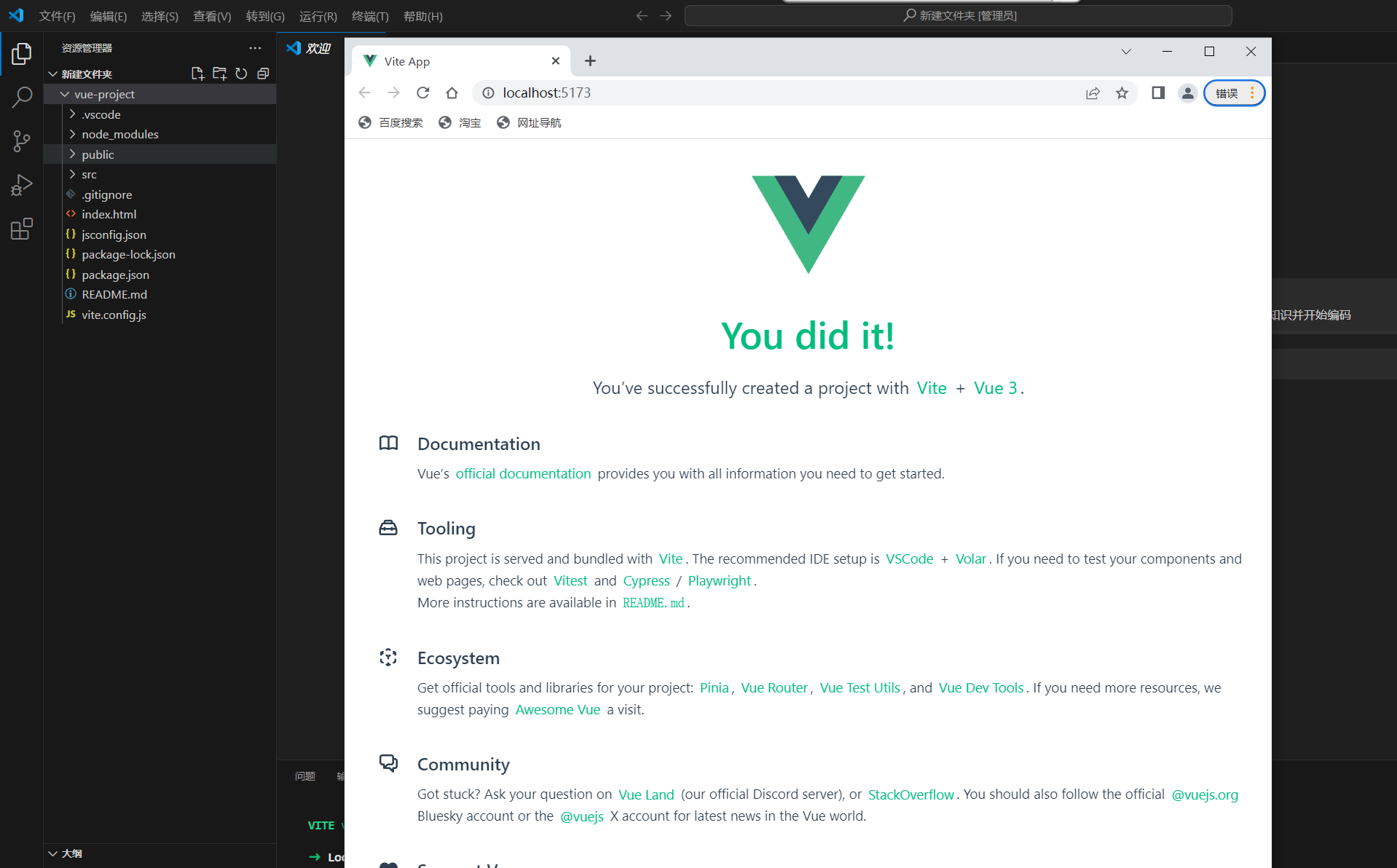
Task: Open the 帮助(H) menu
Action: [423, 16]
